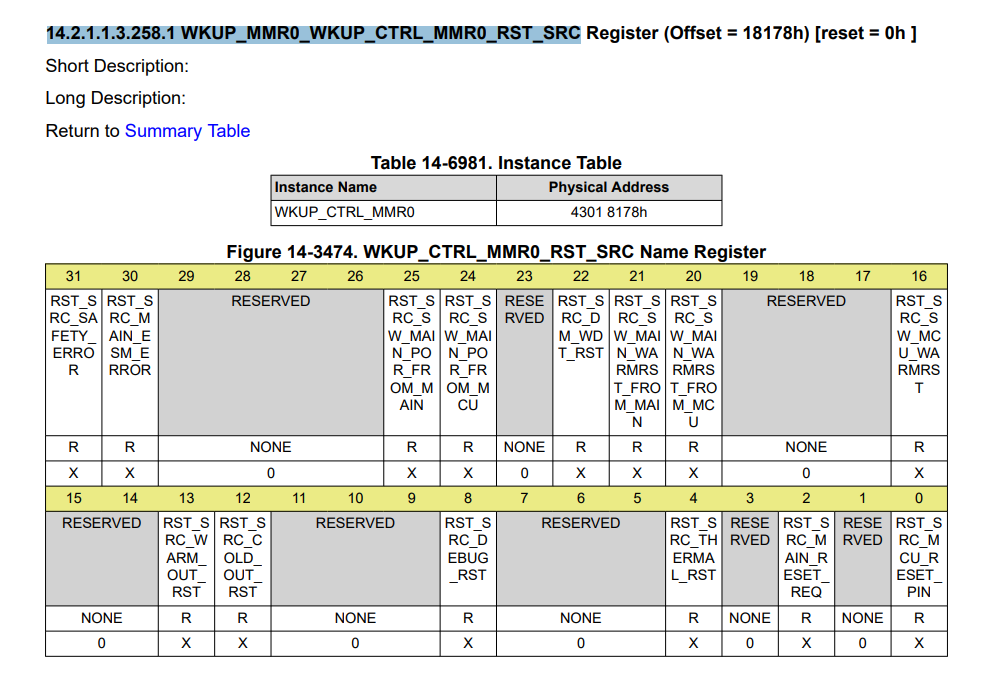This screenshot has width=994, height=681.
Task: Click bit number 16 in the header row
Action: coord(919,276)
